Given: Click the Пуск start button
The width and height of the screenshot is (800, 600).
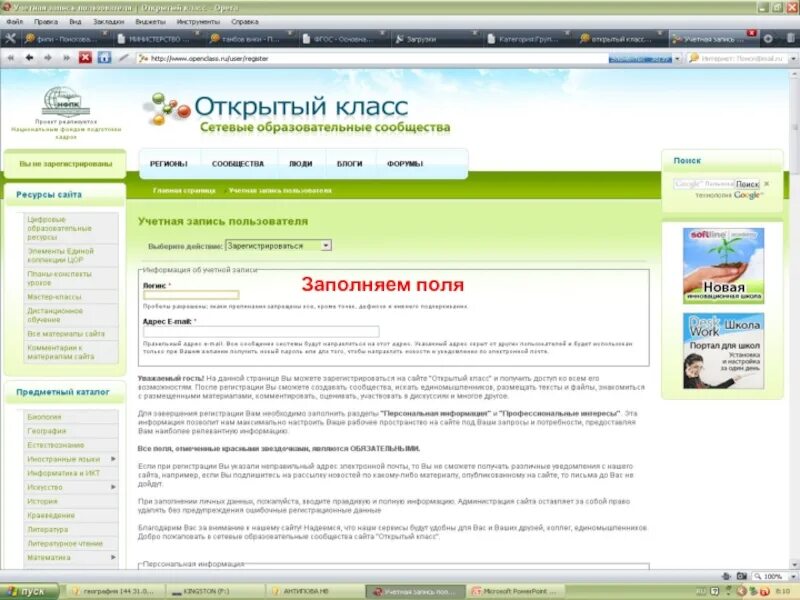Looking at the screenshot, I should point(29,592).
